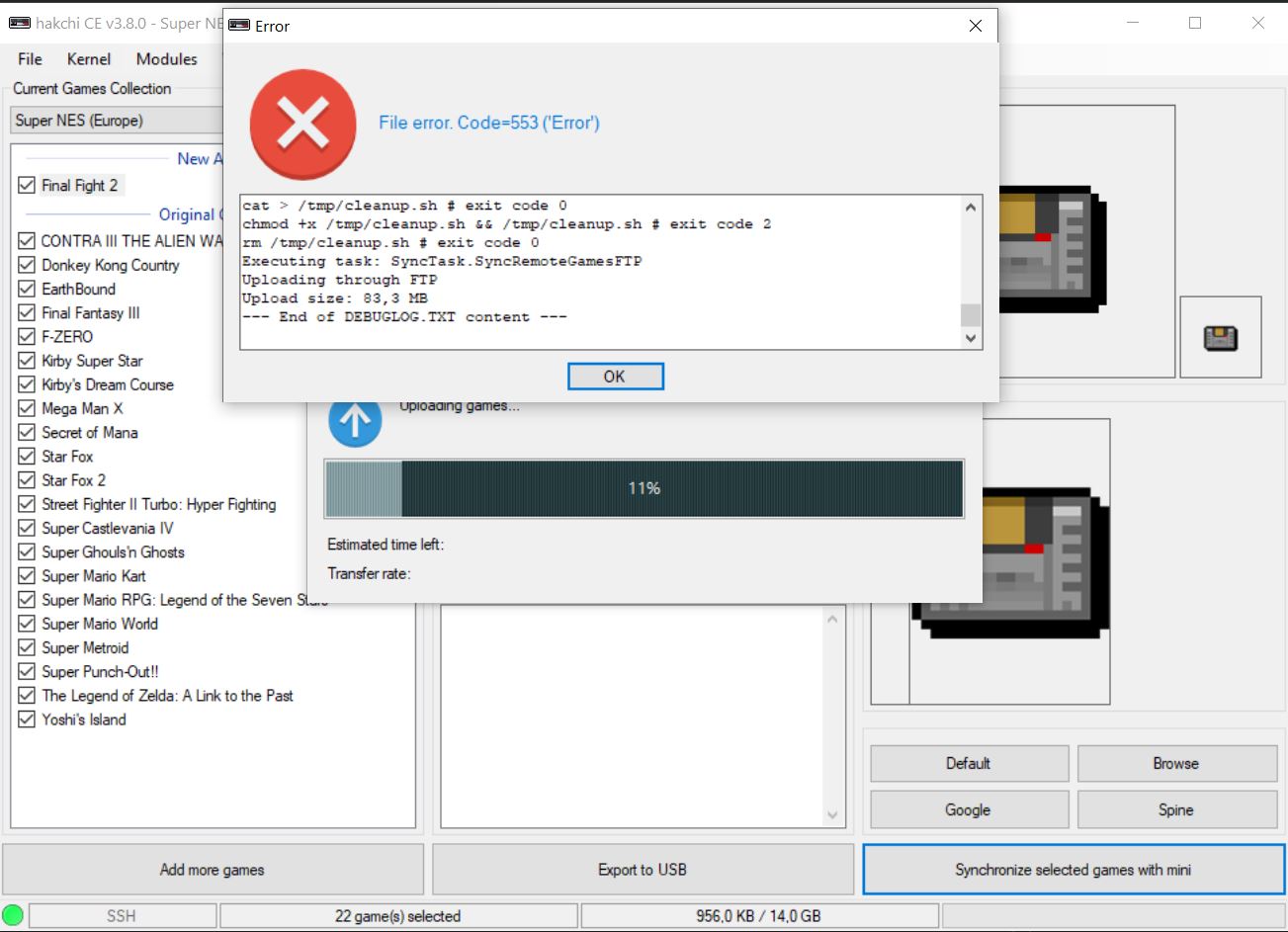Select the small SNES cartridge icon button
This screenshot has height=932, width=1288.
tap(1221, 336)
